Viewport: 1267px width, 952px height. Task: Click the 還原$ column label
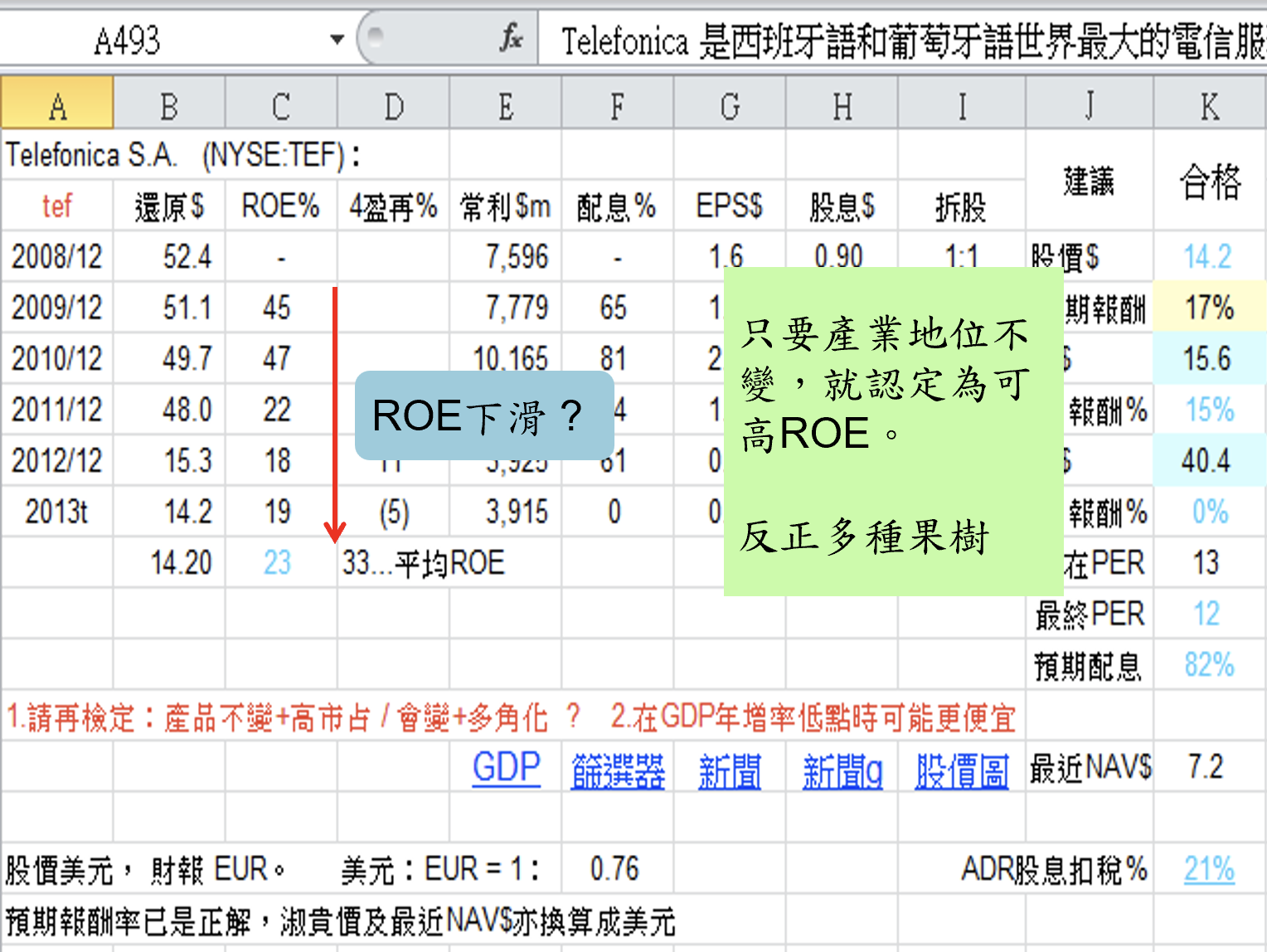[x=169, y=206]
